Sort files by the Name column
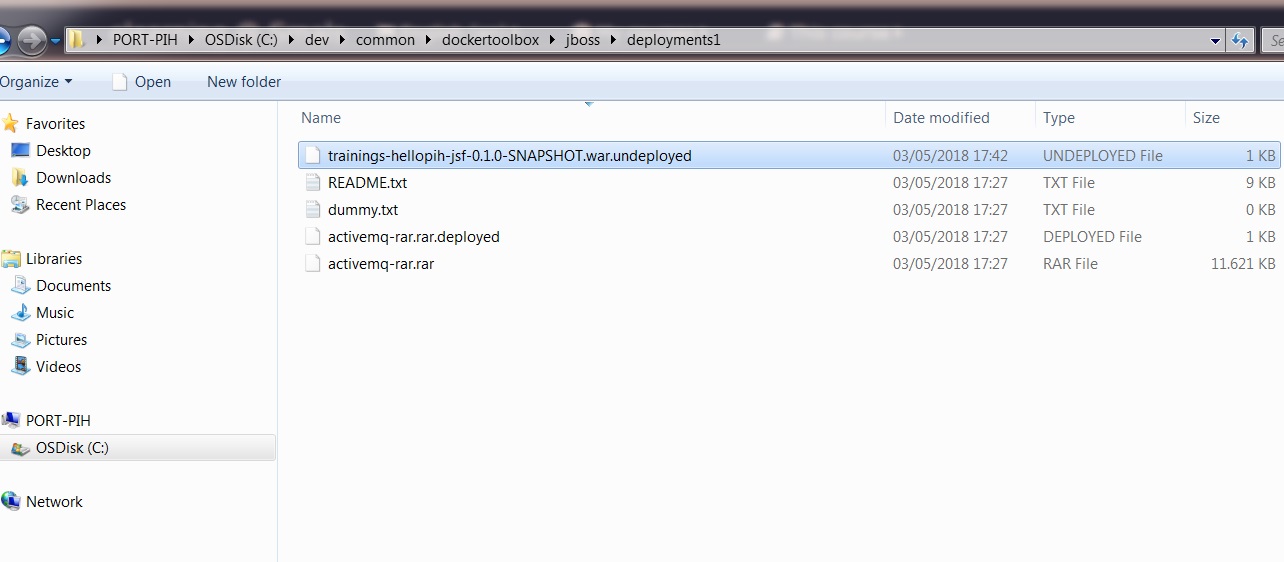This screenshot has height=562, width=1284. pos(590,118)
